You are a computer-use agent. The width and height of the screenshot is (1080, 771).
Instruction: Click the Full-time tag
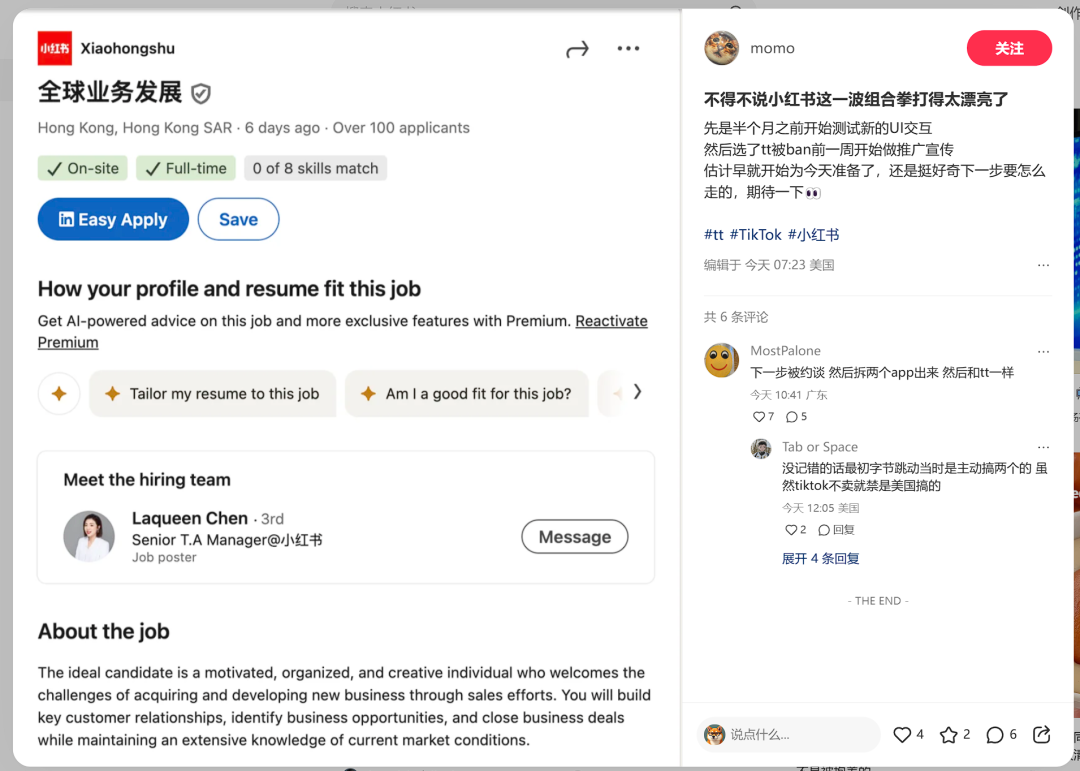(x=186, y=168)
